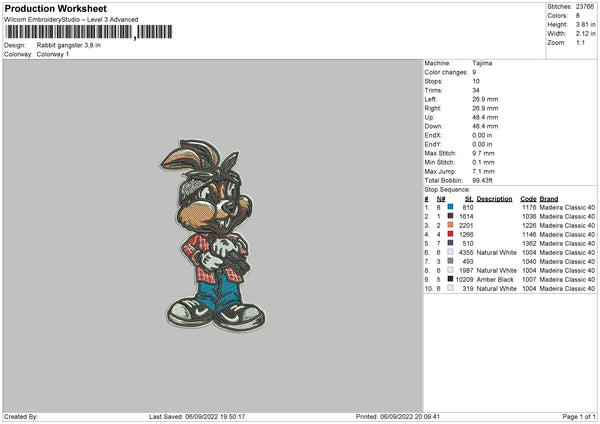Image resolution: width=600 pixels, height=424 pixels.
Task: Select the max stitch value '9.7 mm'
Action: 483,153
